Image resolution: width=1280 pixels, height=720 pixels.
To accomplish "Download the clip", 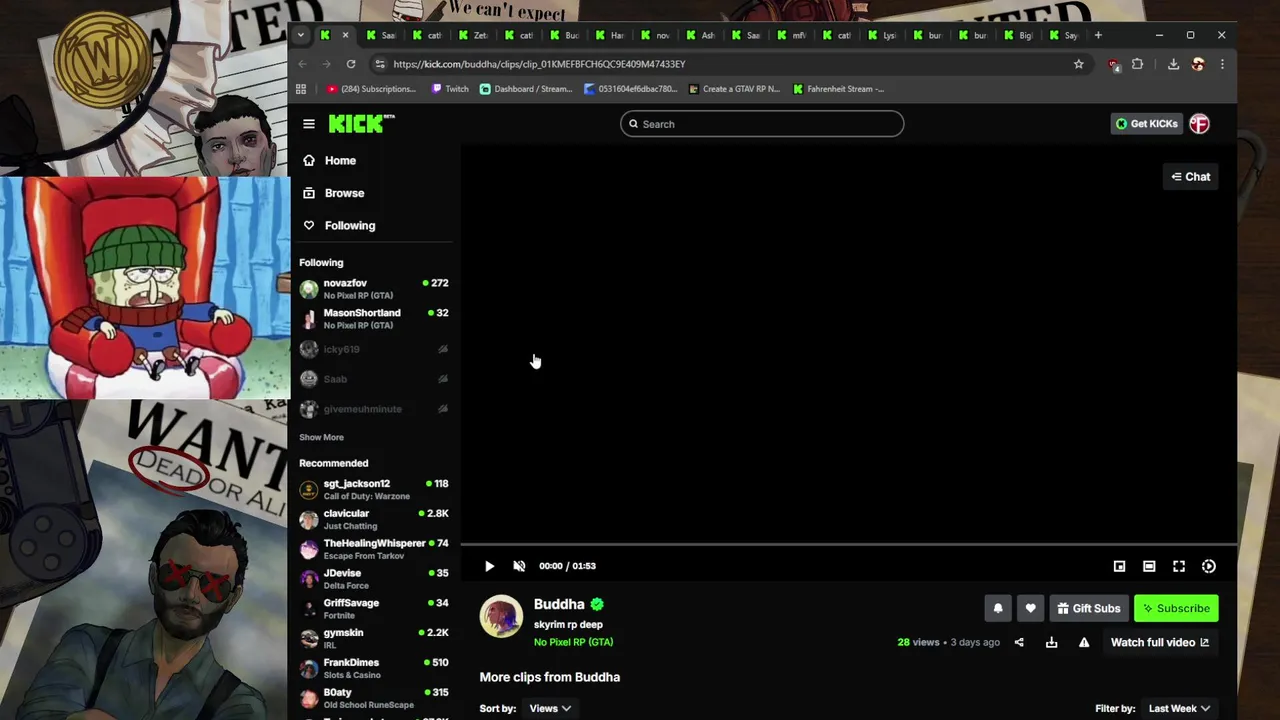I will tap(1051, 642).
